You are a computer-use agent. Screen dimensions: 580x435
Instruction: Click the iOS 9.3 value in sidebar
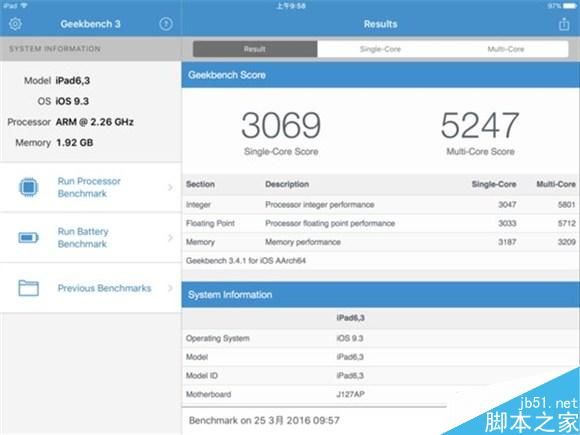(72, 101)
